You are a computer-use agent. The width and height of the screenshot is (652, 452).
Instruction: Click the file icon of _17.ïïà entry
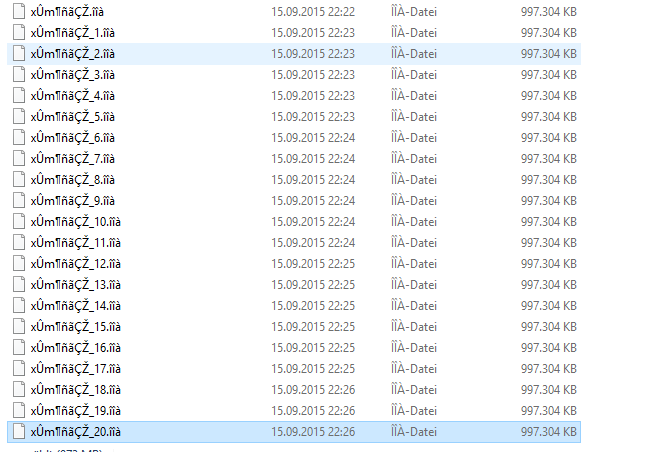pyautogui.click(x=19, y=368)
